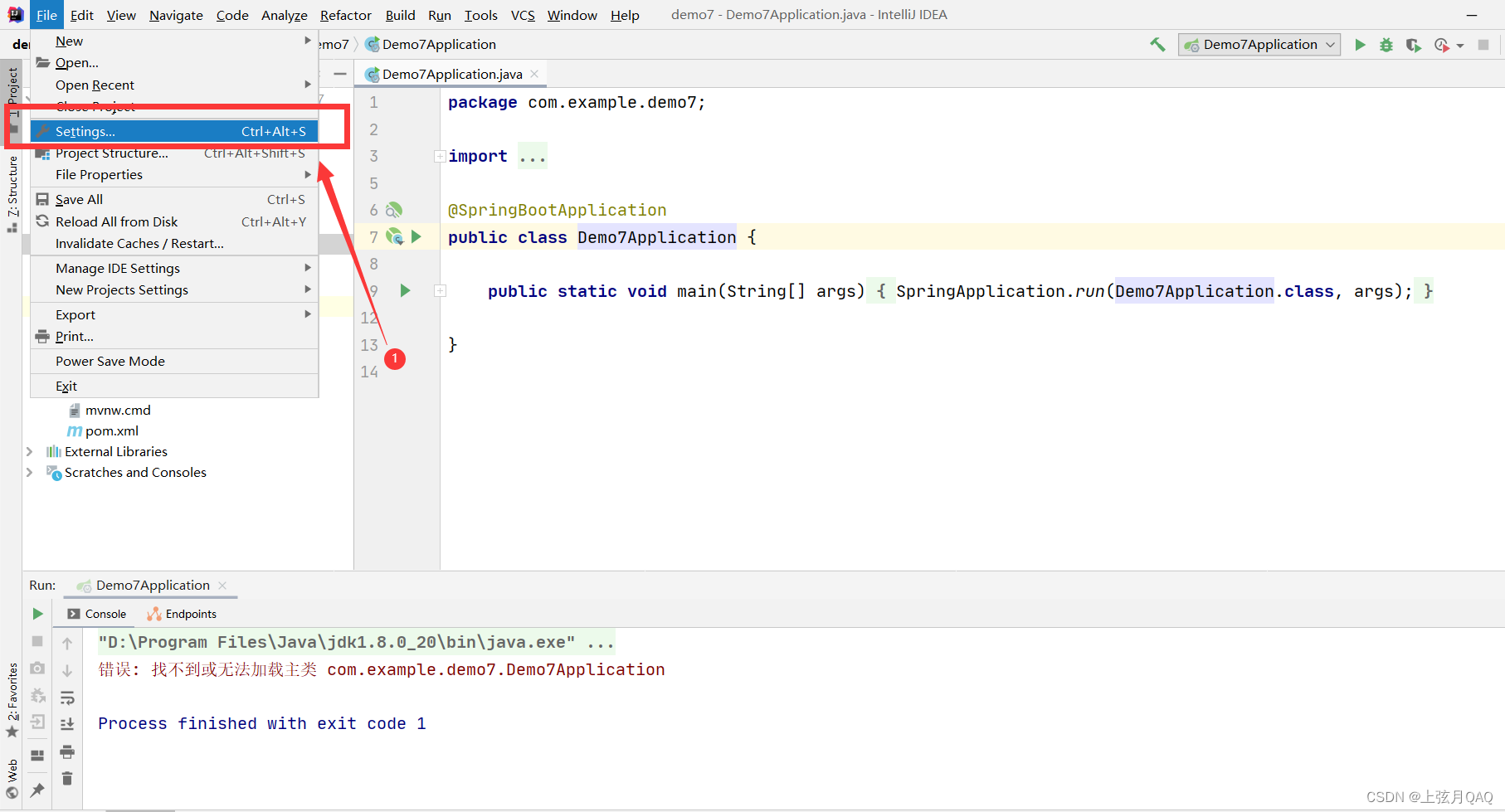Click the exit icon in Run panel

(37, 722)
